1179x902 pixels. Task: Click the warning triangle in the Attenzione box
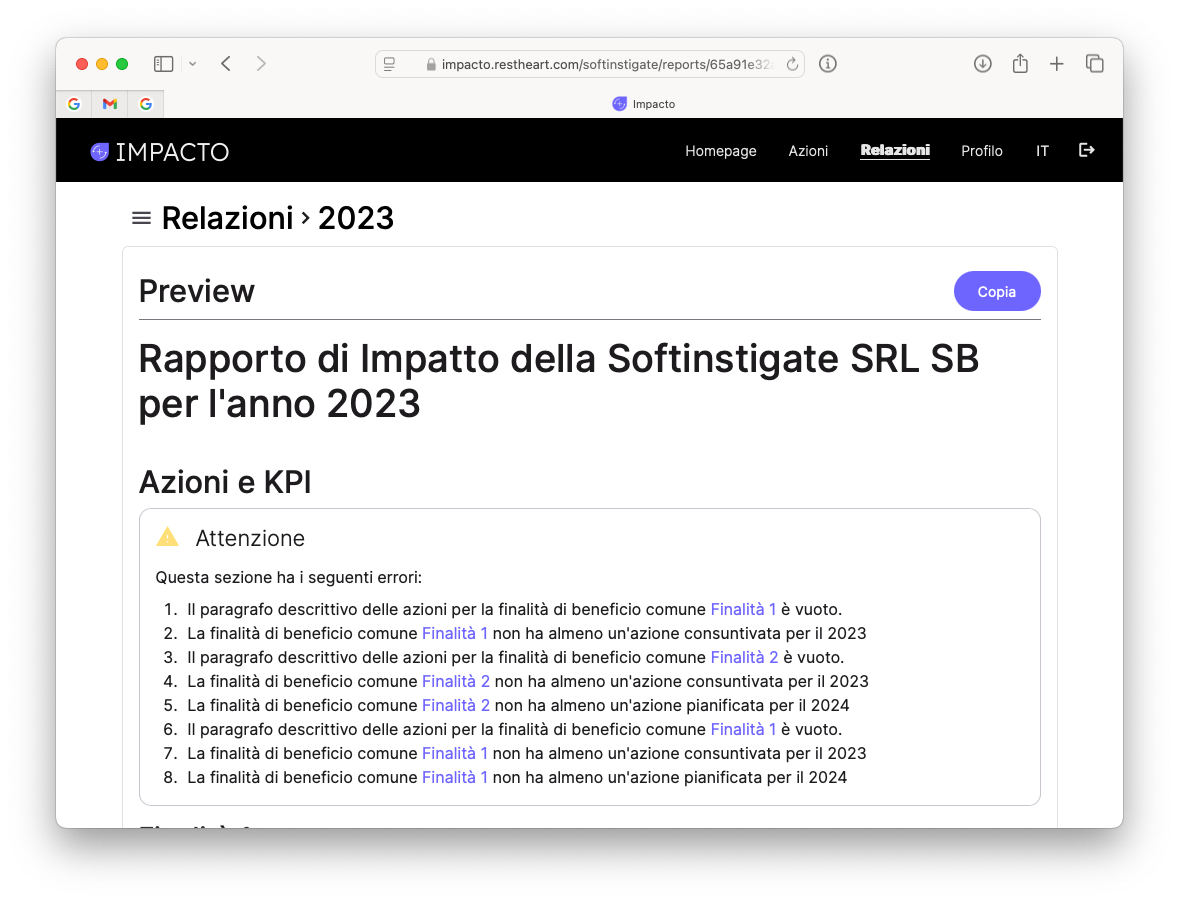click(167, 537)
